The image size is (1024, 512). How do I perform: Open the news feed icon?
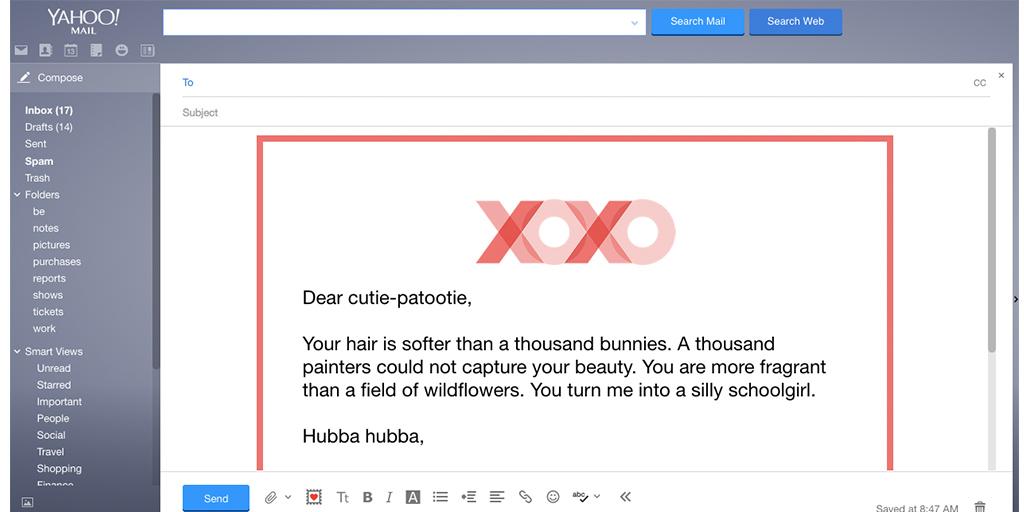147,50
